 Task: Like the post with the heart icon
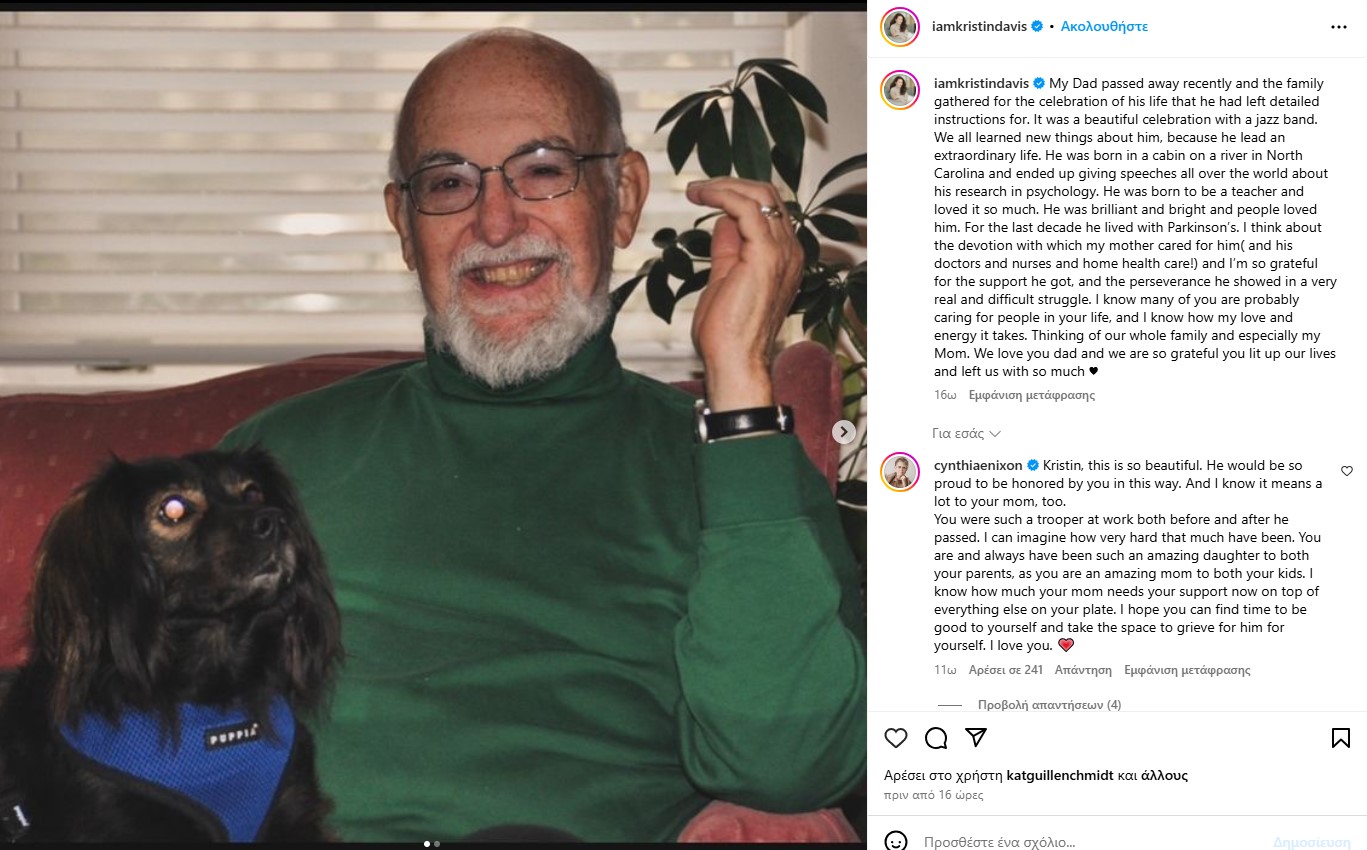pos(896,738)
